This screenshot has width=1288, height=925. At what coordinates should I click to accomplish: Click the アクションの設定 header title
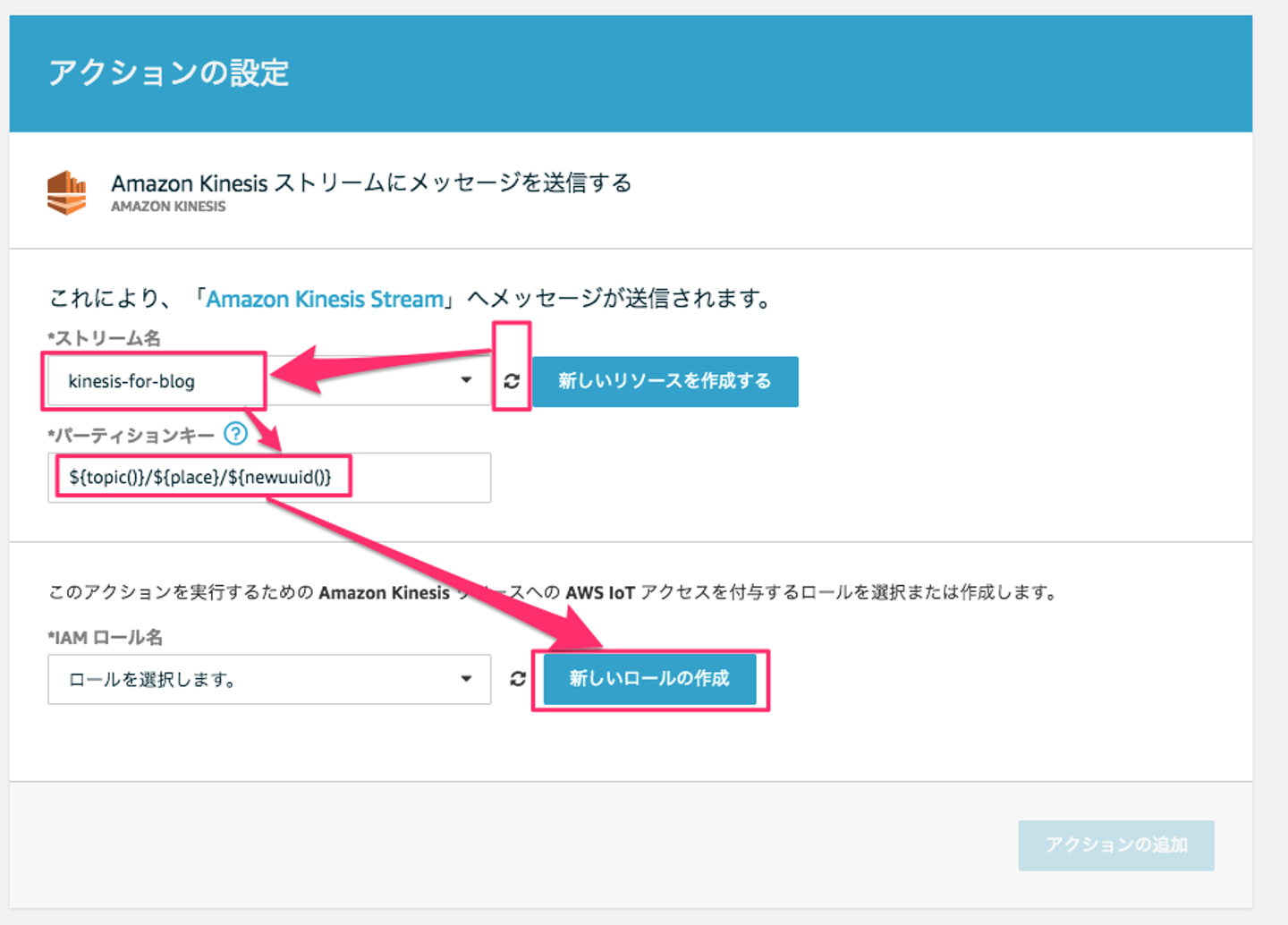pyautogui.click(x=169, y=73)
